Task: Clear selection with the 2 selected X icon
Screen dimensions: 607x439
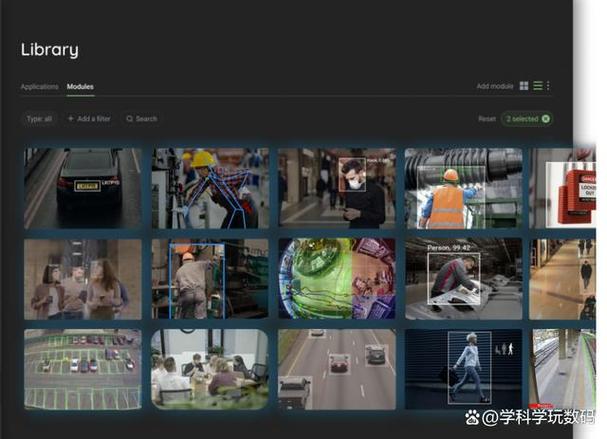Action: coord(545,119)
